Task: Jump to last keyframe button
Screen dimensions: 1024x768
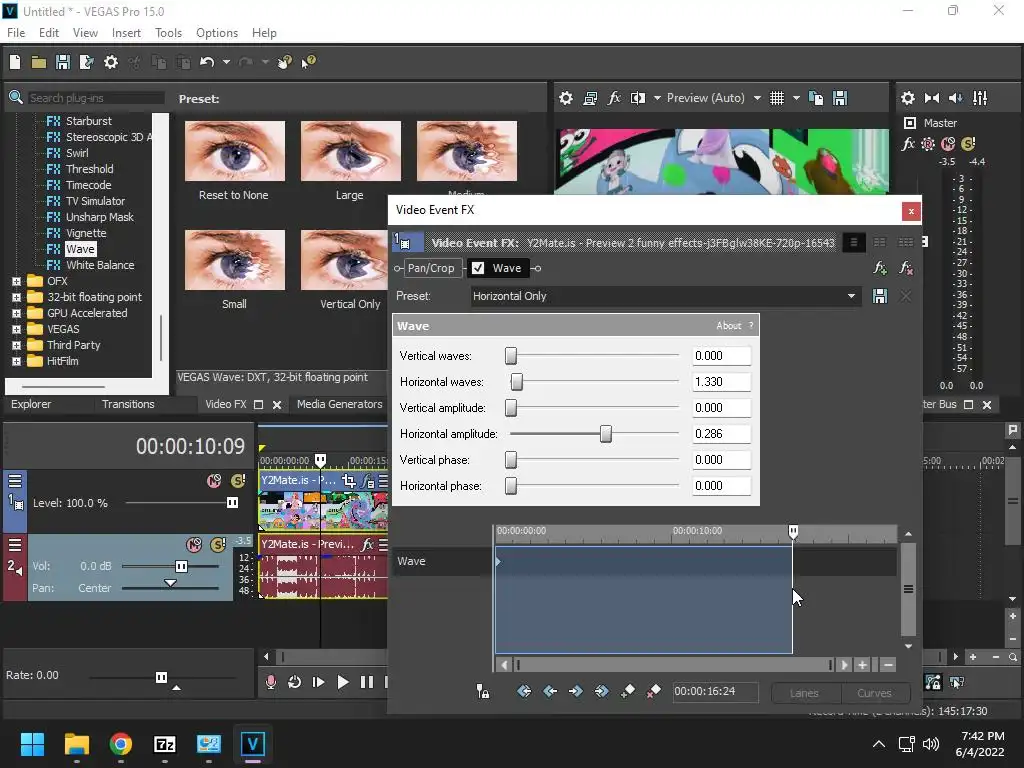Action: (x=601, y=691)
